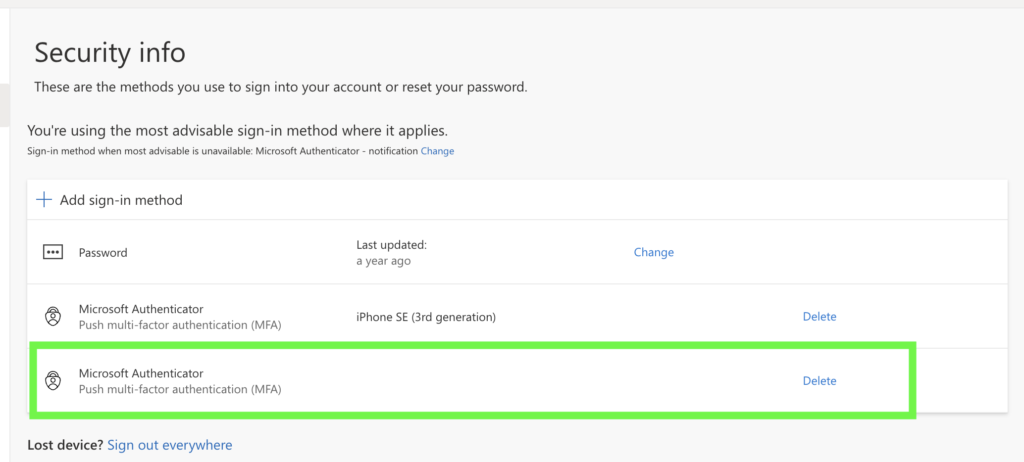Screen dimensions: 1024x462
Task: Click Microsoft Authenticator title in the highlighted row
Action: pos(141,373)
